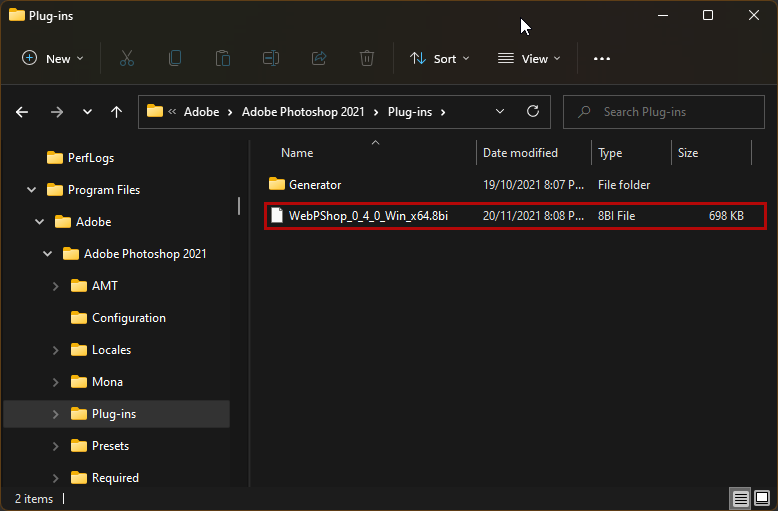Click the 698 KB size cell

click(726, 216)
